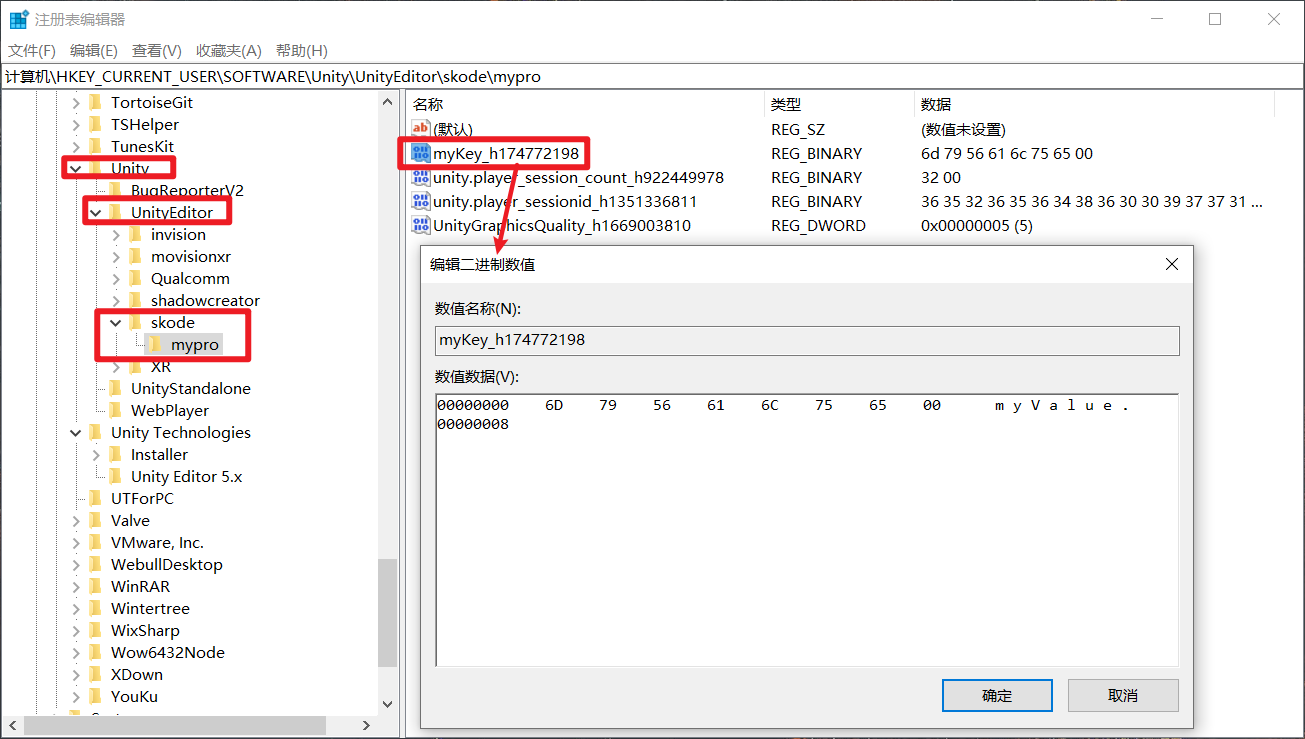Collapse the UnityEditor tree node
Image resolution: width=1305 pixels, height=739 pixels.
point(96,212)
